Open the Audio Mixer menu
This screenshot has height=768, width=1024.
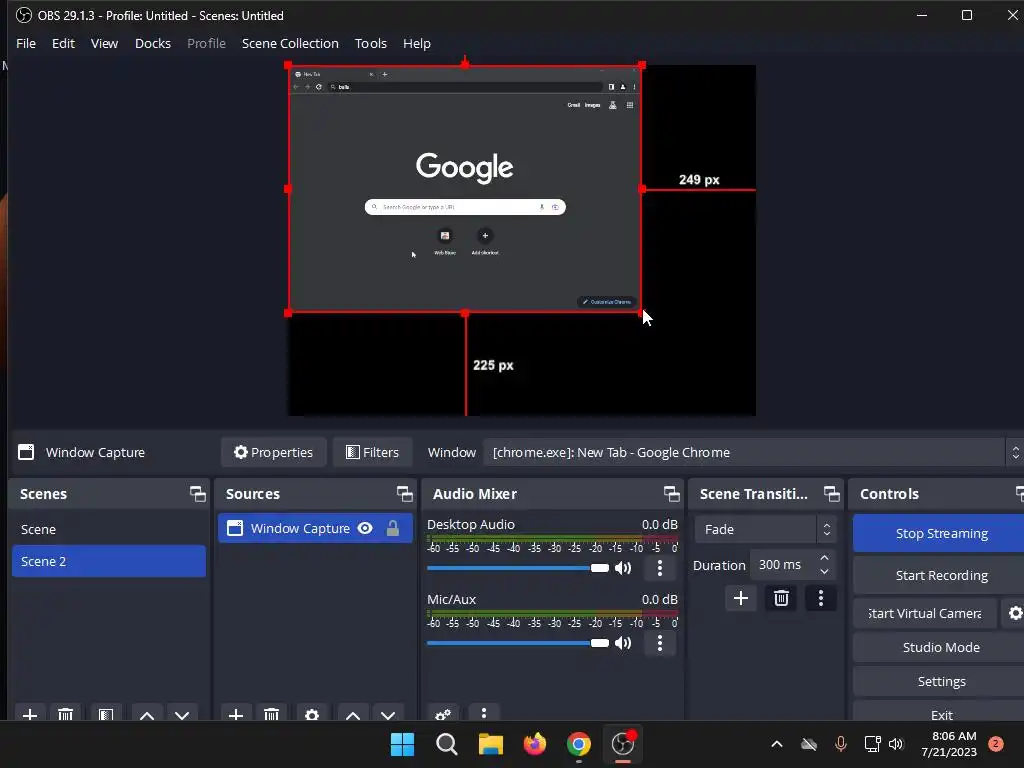[x=483, y=714]
